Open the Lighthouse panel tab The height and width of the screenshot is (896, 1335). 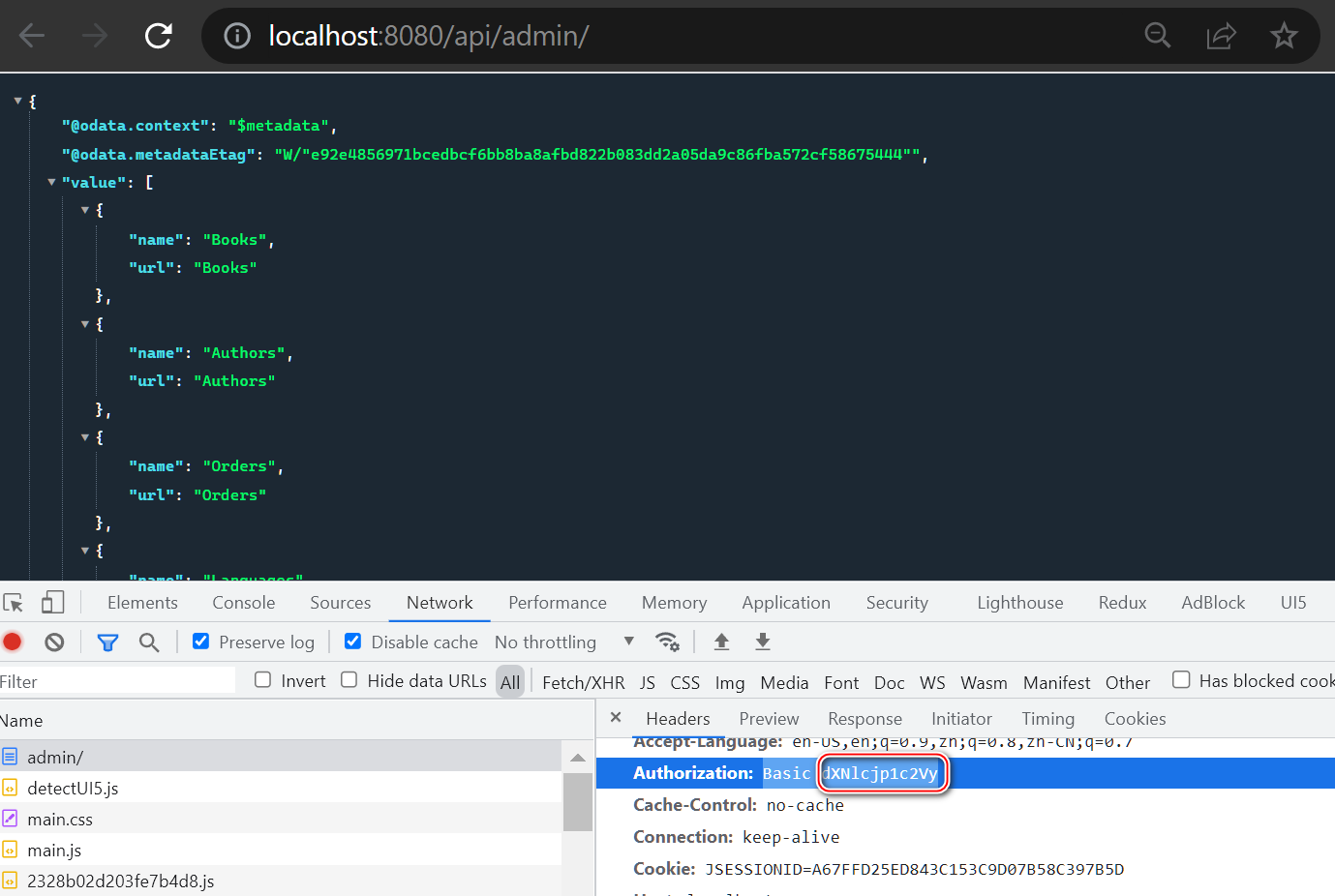tap(1020, 603)
